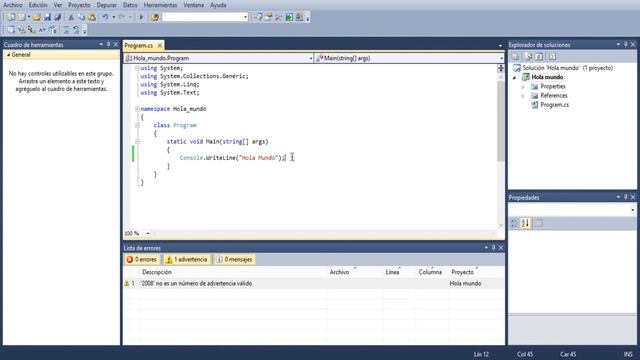Screen dimensions: 640x360
Task: Click the Cut scissors icon
Action: pos(71,17)
